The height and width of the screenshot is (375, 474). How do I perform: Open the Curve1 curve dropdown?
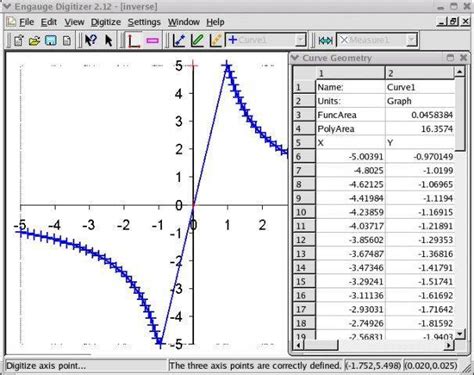301,40
